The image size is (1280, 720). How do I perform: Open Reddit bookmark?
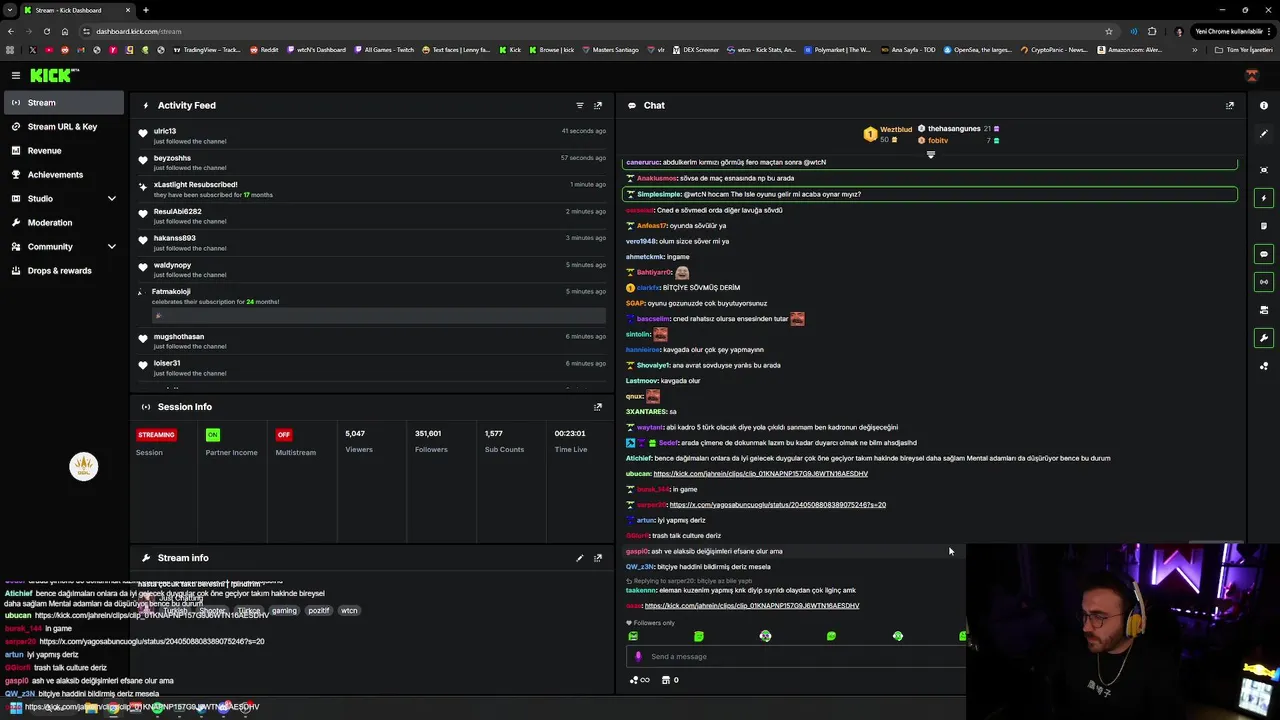264,50
